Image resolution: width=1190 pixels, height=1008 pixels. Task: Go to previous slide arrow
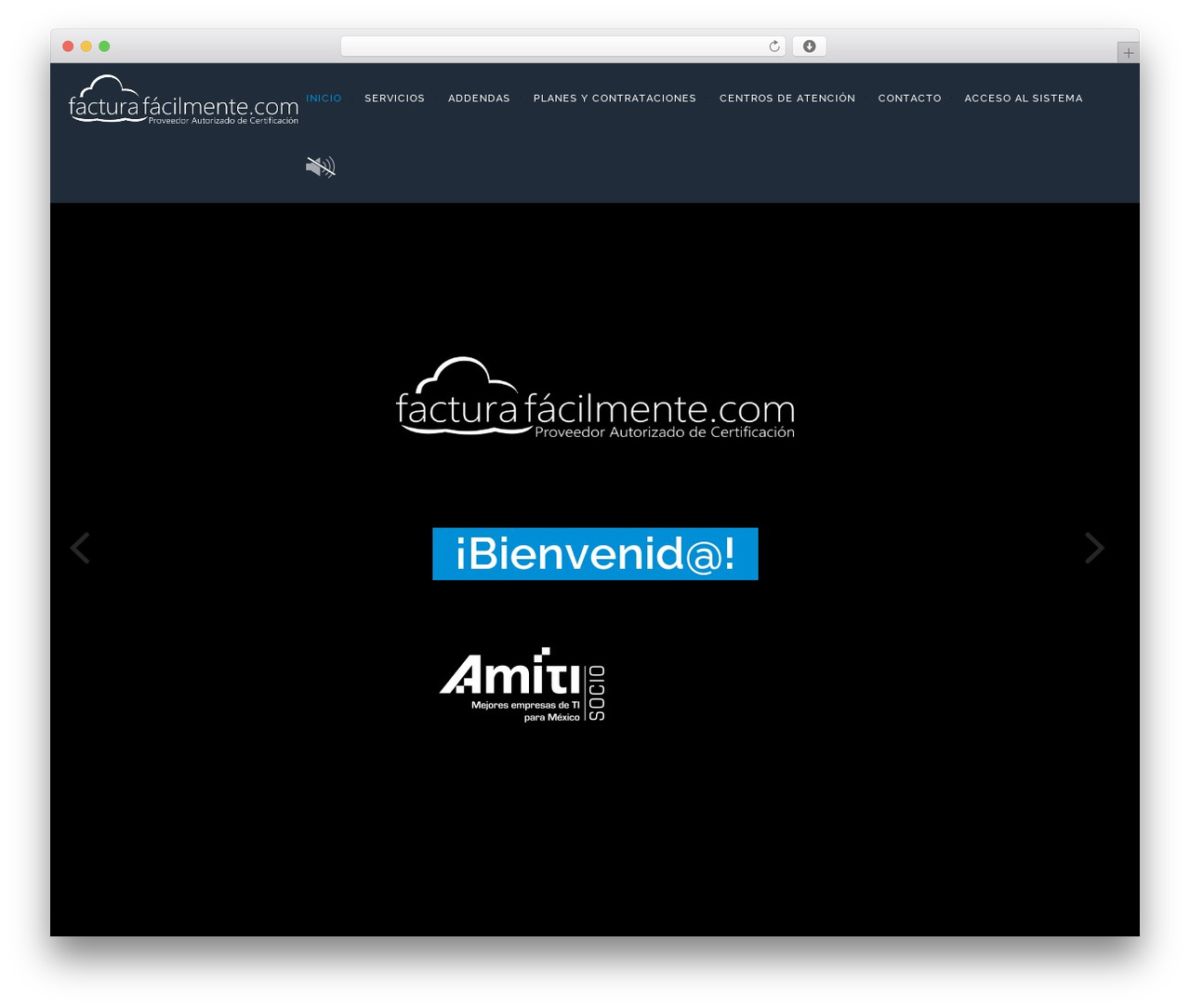[80, 549]
